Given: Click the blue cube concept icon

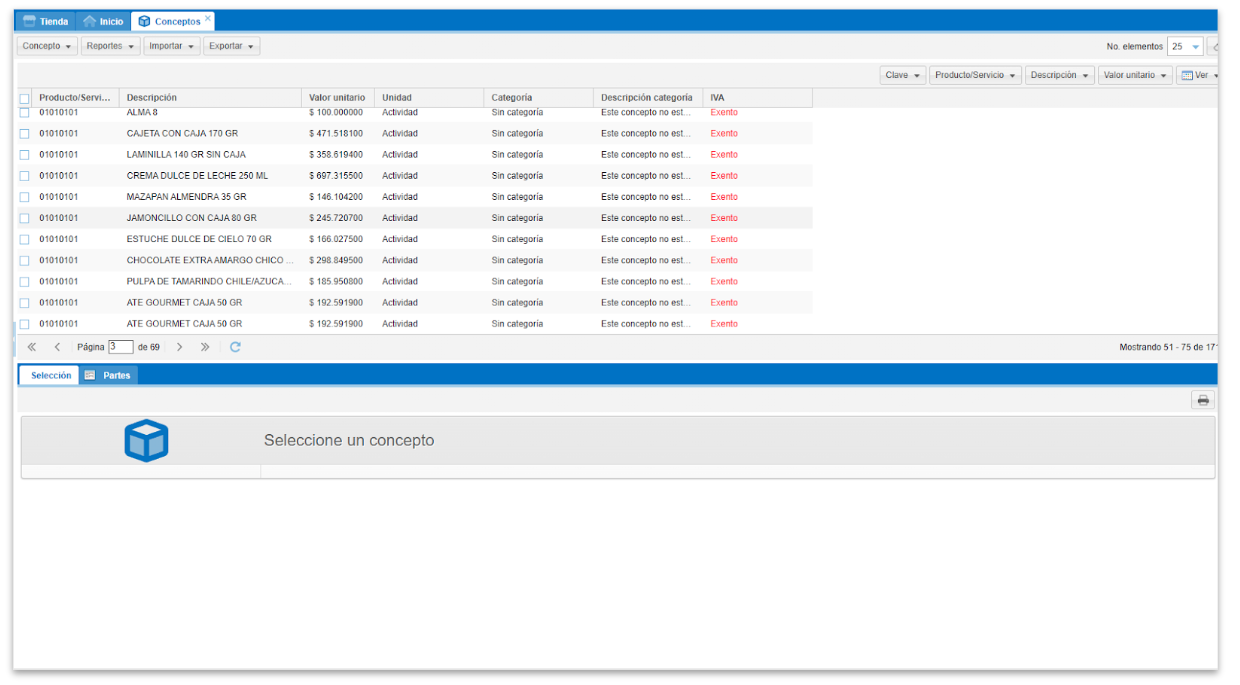Looking at the screenshot, I should pos(146,441).
